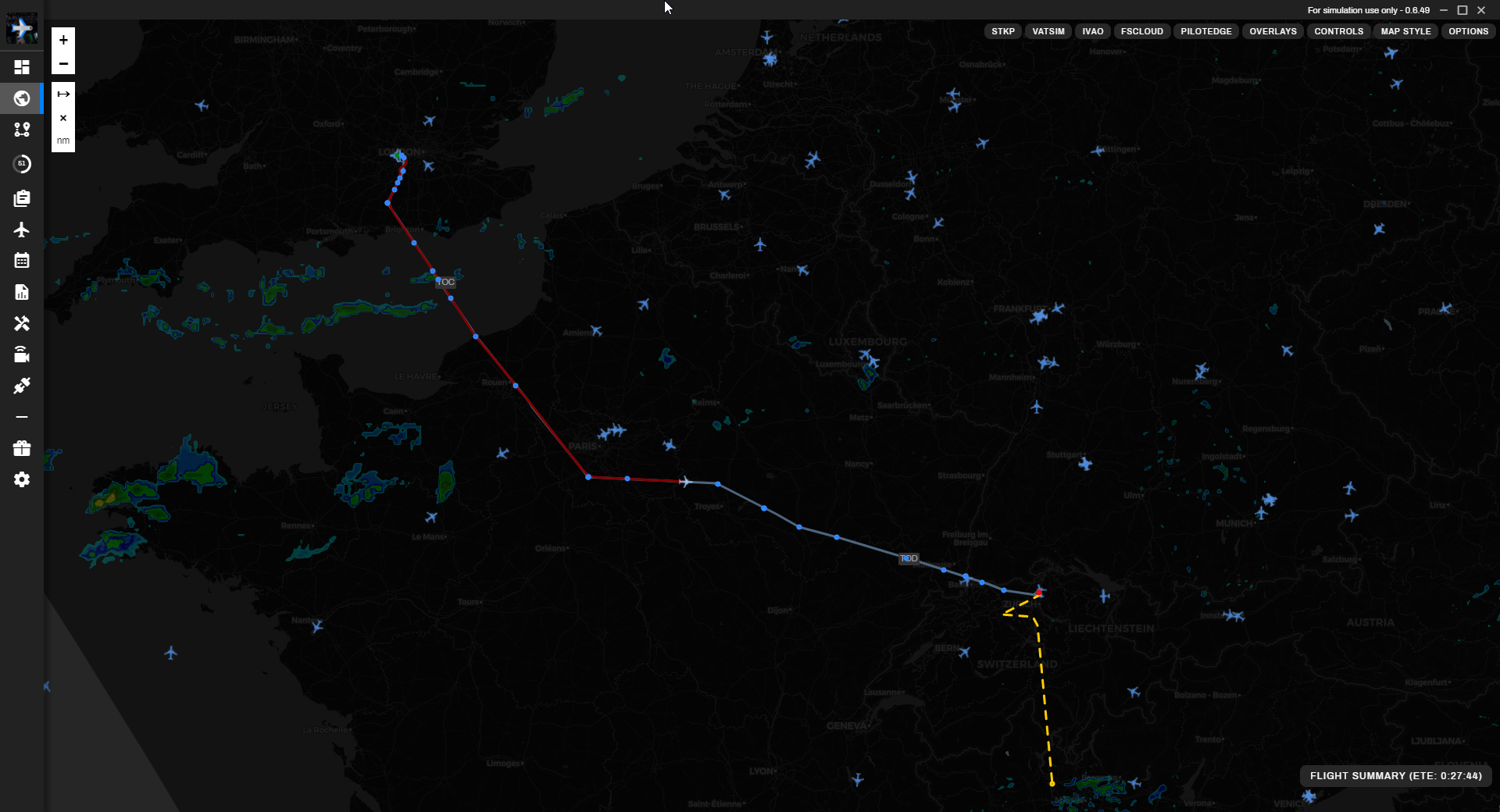Open the MAP STYLE dropdown

[x=1405, y=31]
